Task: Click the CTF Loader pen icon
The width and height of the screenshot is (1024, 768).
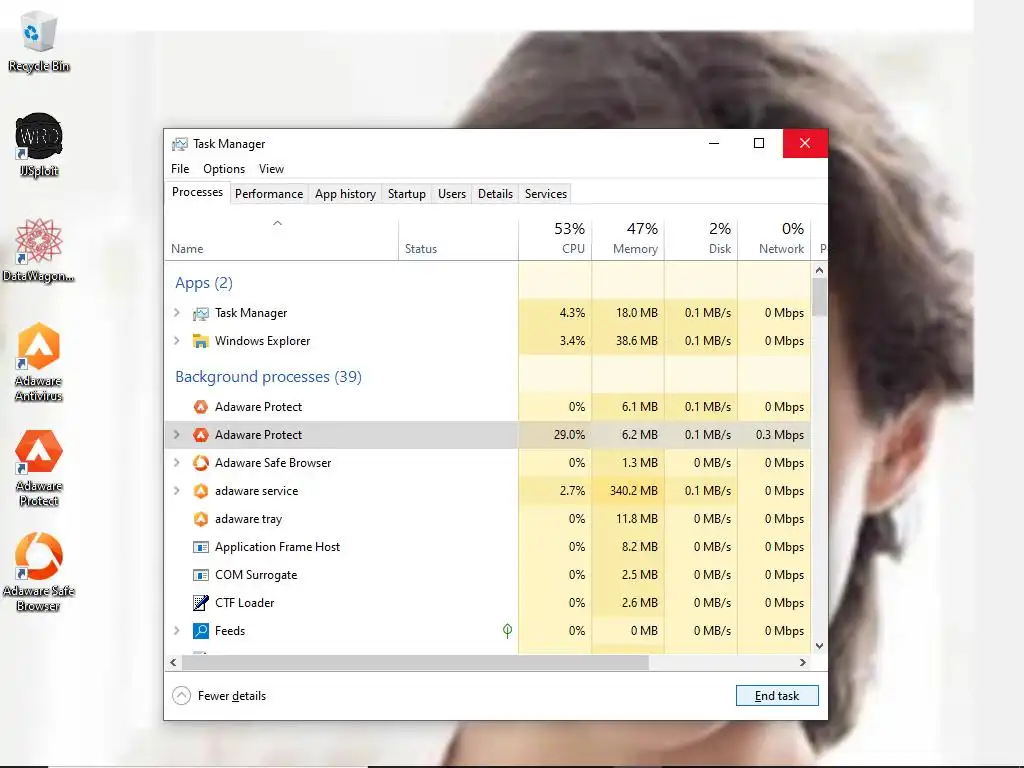Action: pyautogui.click(x=200, y=603)
